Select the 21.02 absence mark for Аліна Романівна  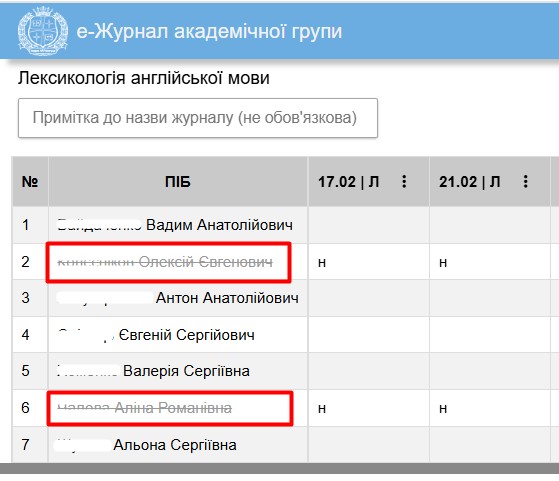(443, 409)
